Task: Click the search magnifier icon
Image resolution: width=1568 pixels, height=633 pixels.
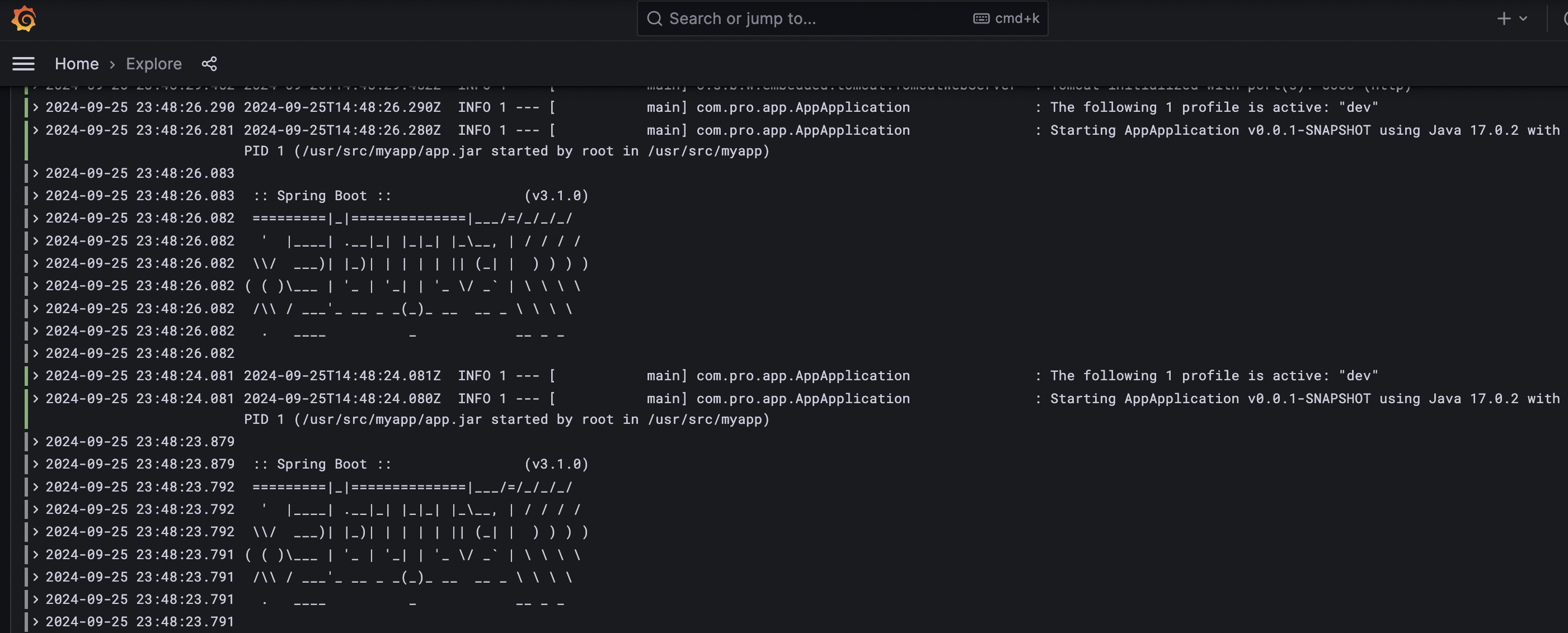Action: pyautogui.click(x=654, y=19)
